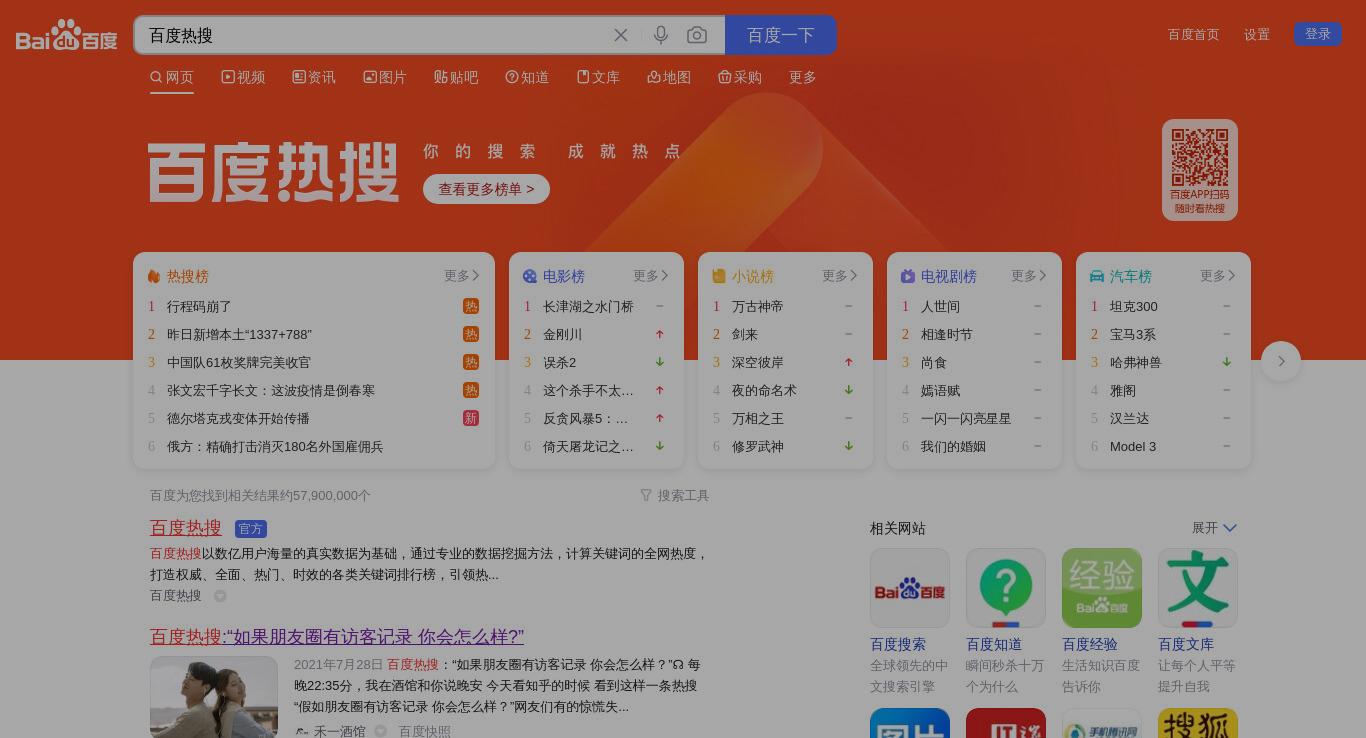
Task: Open 搜索工具 filter options
Action: [x=675, y=495]
